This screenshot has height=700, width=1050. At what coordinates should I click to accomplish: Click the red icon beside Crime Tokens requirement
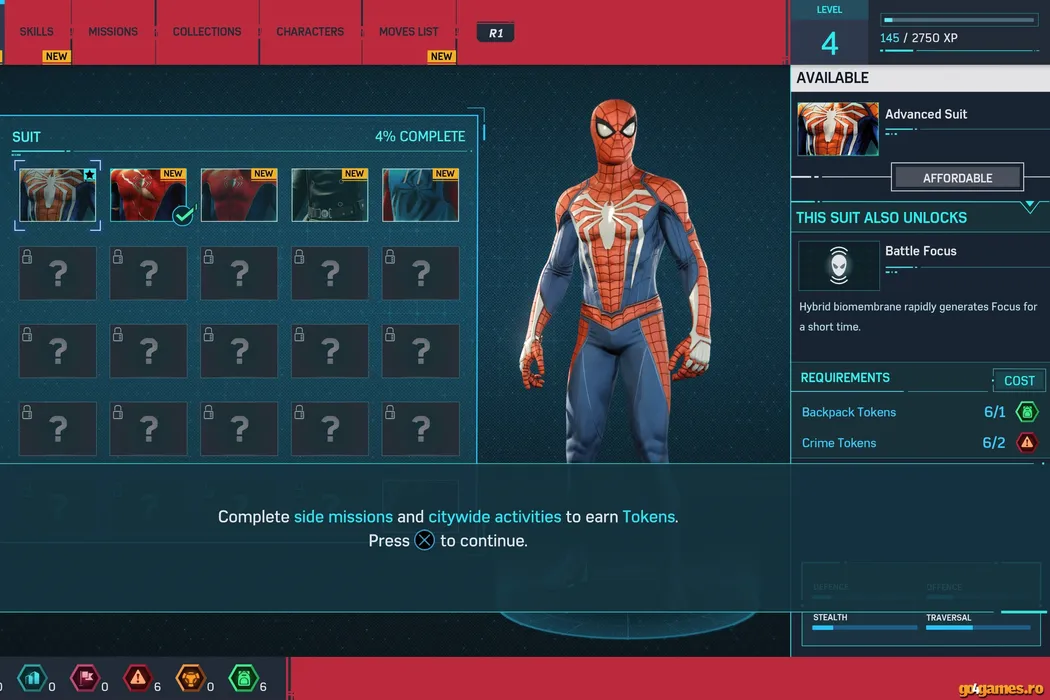pyautogui.click(x=1026, y=443)
